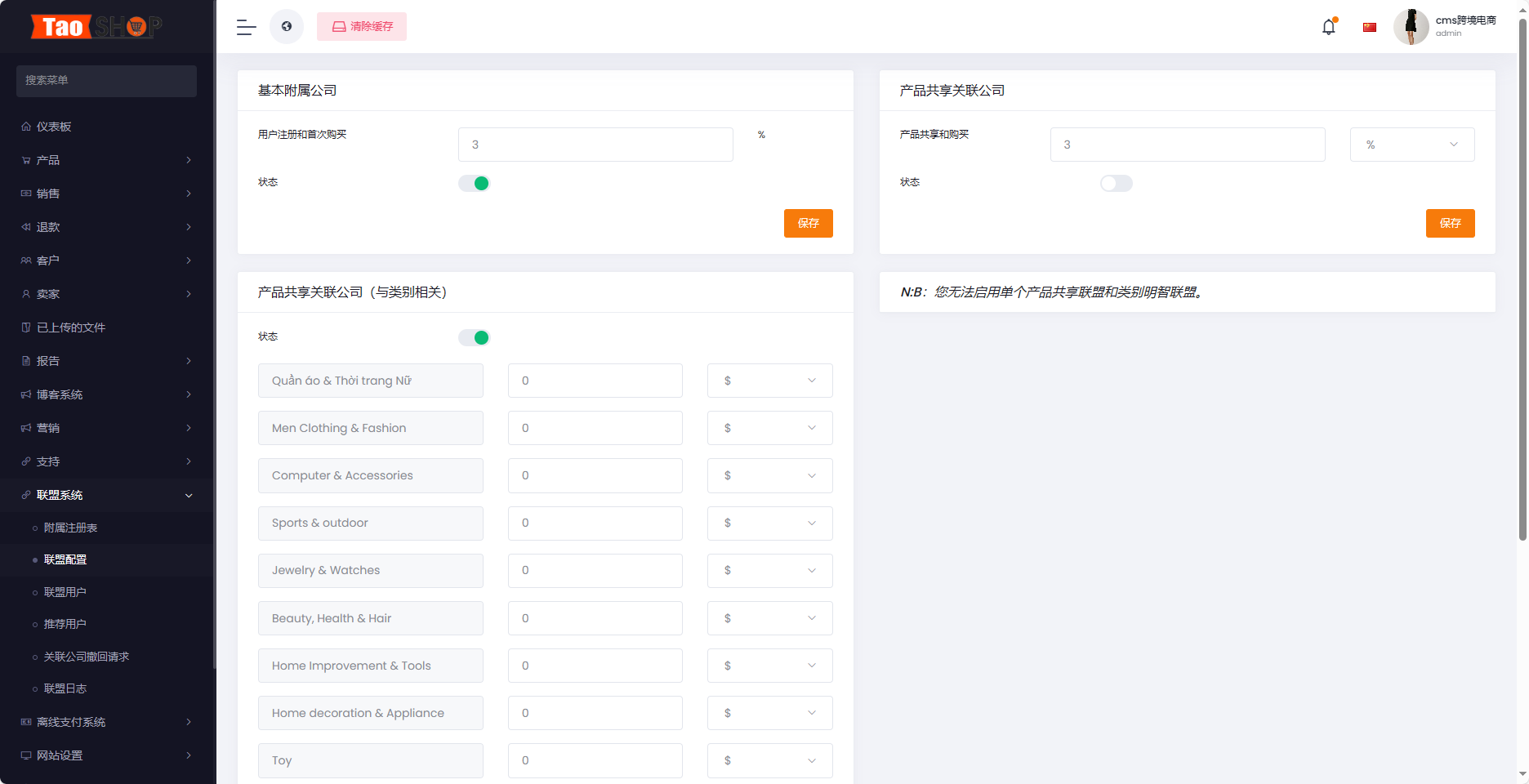Click the person icon beside 卖家
1529x784 pixels.
(x=26, y=294)
